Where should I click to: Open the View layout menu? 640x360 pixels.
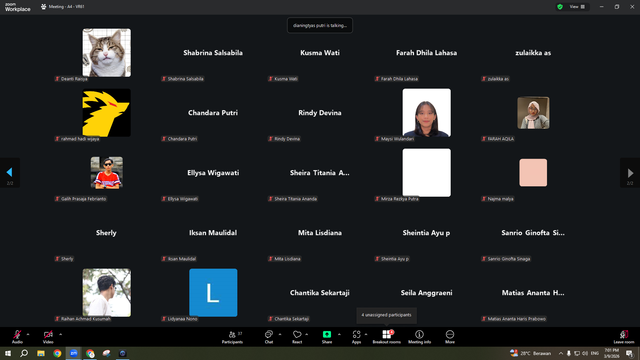tap(577, 7)
